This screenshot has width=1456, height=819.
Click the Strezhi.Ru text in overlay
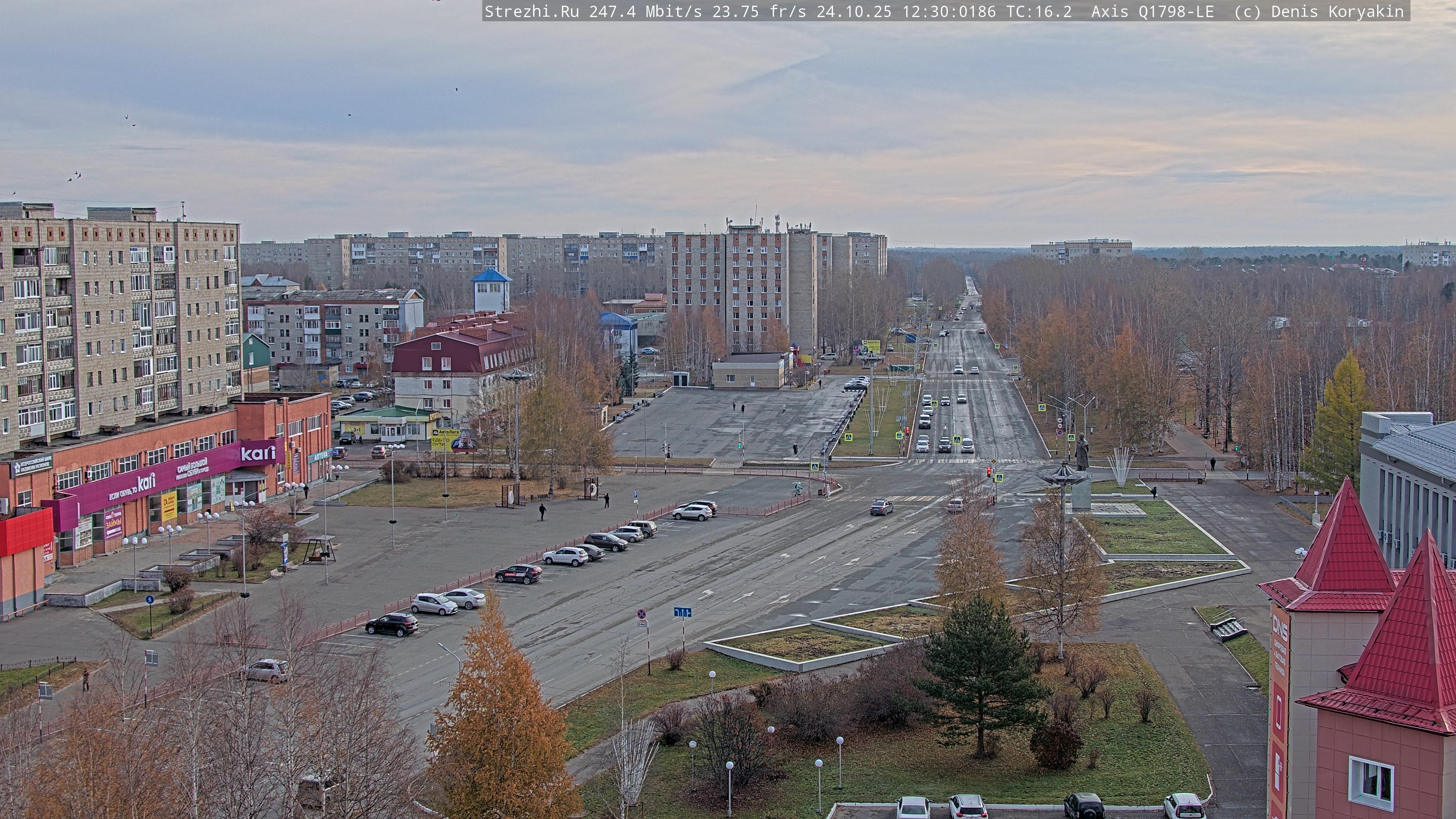pos(531,11)
